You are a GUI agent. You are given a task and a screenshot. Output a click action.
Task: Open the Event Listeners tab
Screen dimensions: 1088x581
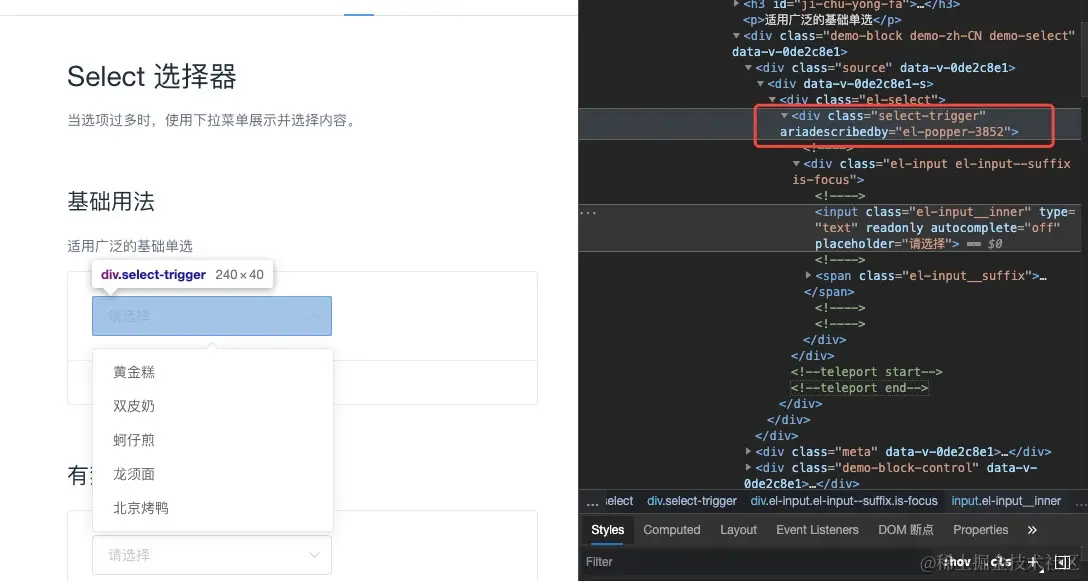(x=817, y=530)
